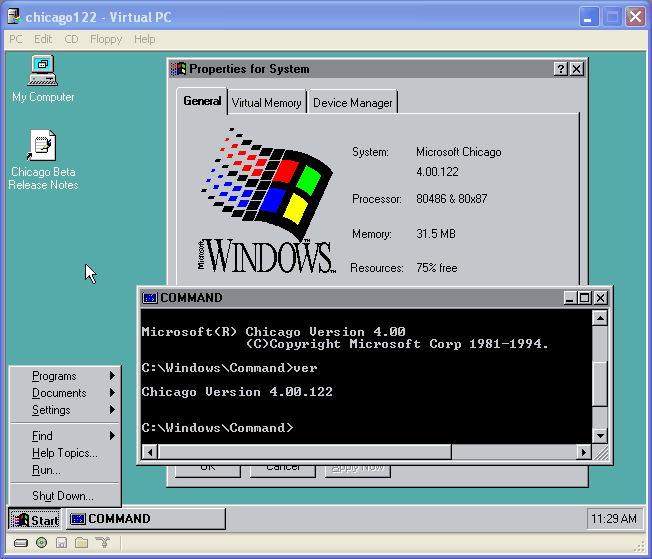Switch to the Virtual Memory tab
The height and width of the screenshot is (559, 652).
(267, 102)
